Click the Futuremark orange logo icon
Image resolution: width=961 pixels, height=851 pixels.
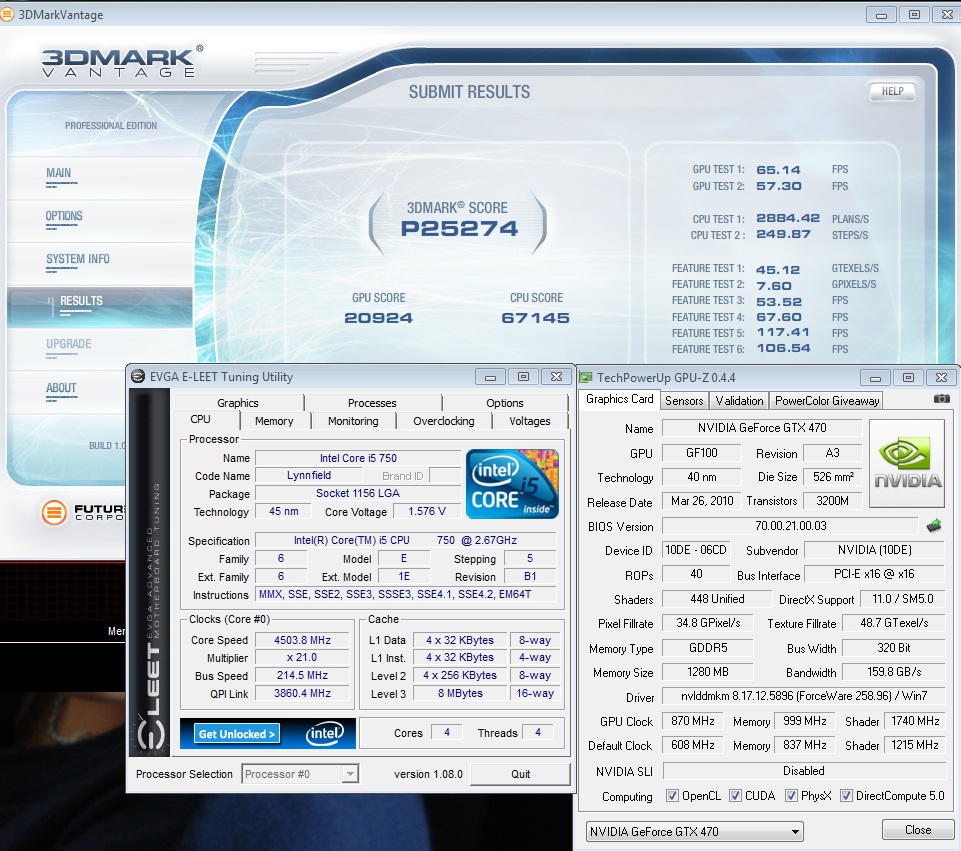click(x=54, y=512)
